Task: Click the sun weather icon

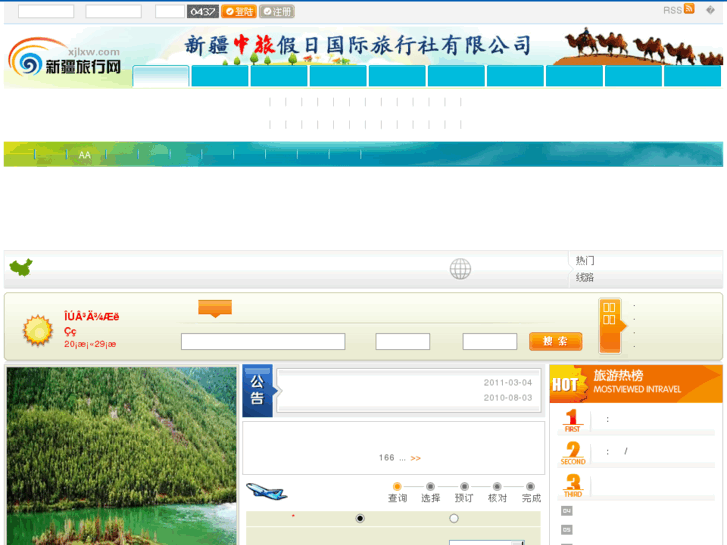Action: [38, 330]
